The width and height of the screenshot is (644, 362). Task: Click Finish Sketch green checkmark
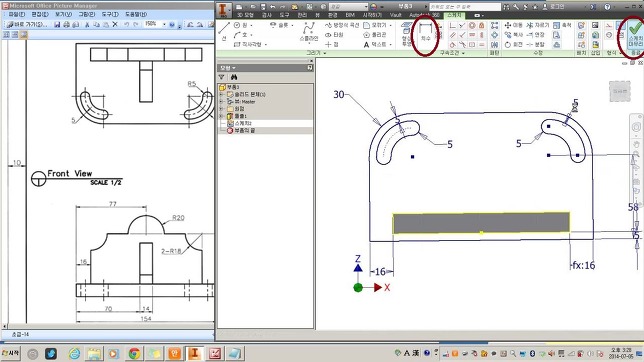(x=635, y=33)
